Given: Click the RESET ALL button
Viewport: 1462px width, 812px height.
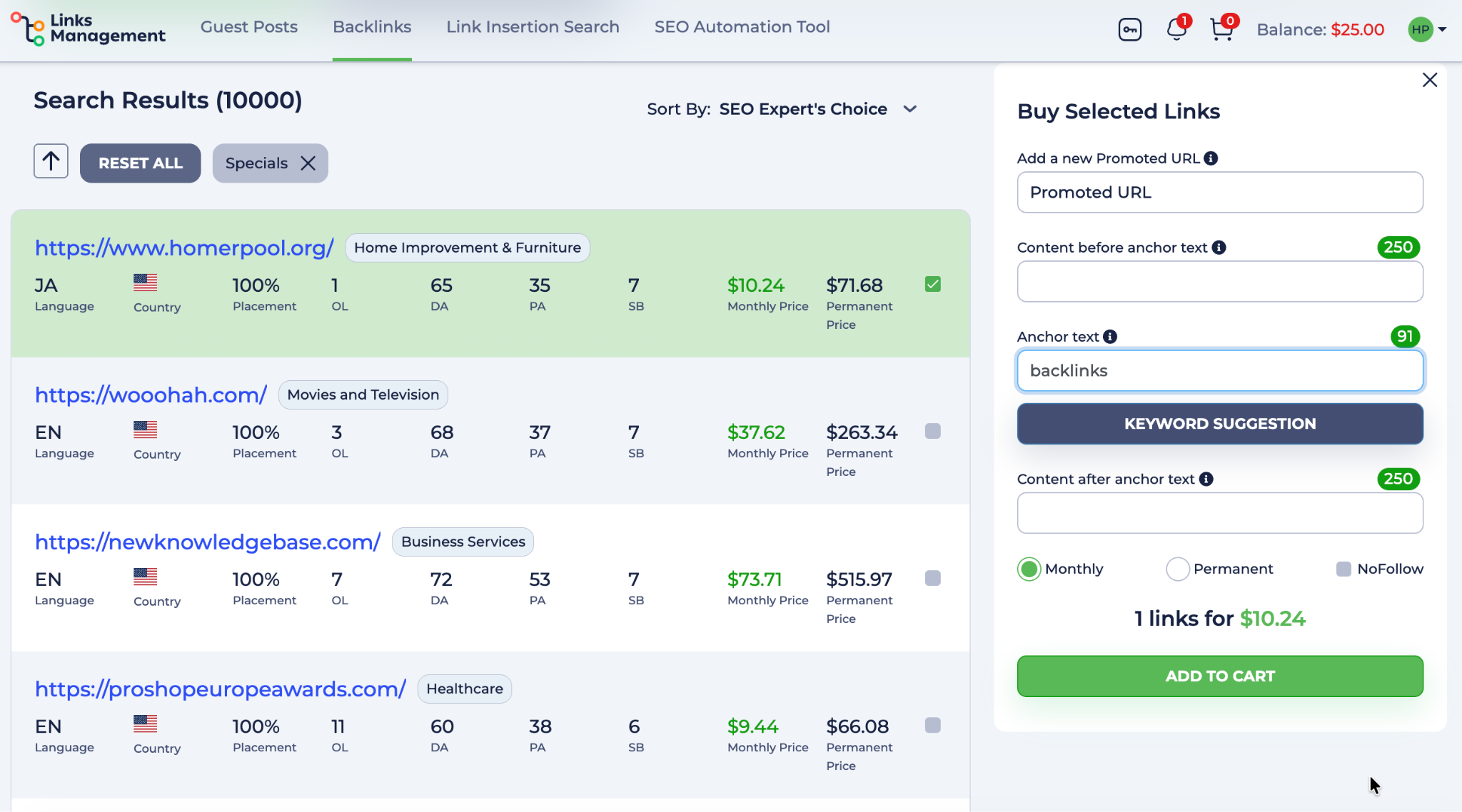Looking at the screenshot, I should (x=141, y=163).
